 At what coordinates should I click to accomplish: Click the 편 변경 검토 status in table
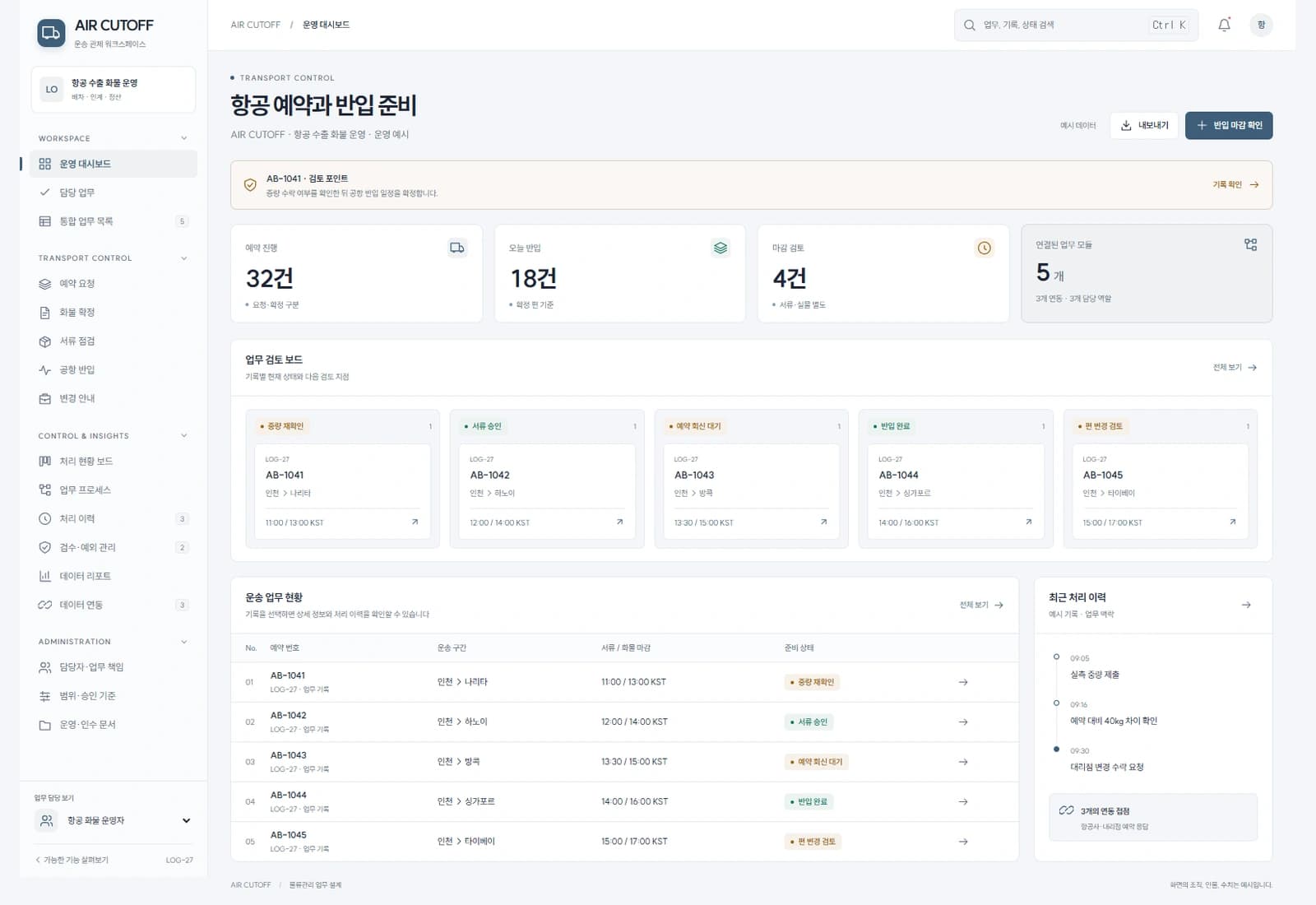tap(813, 842)
